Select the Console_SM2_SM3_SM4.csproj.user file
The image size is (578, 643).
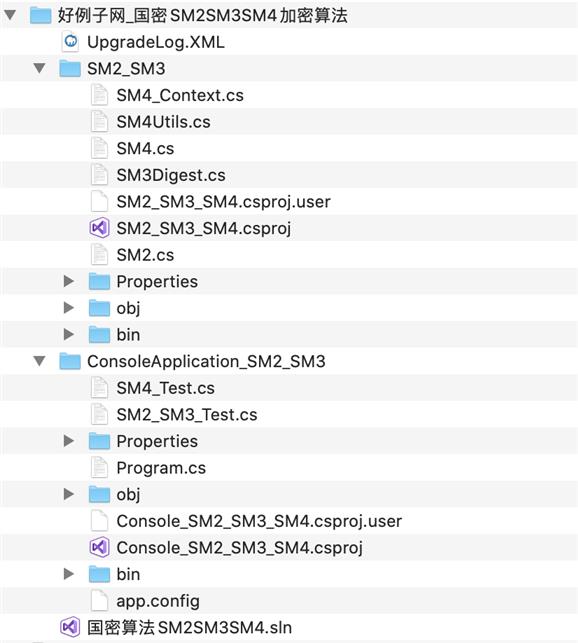(x=289, y=521)
